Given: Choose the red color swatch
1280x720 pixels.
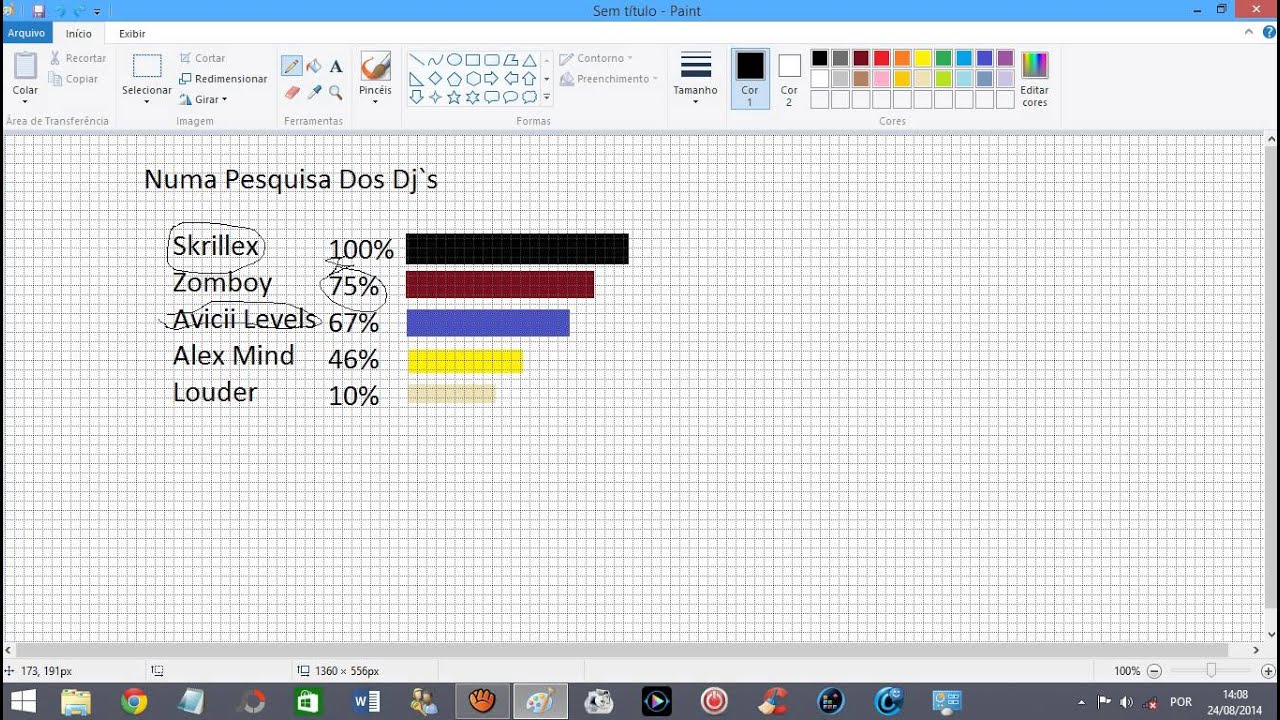Looking at the screenshot, I should tap(881, 58).
